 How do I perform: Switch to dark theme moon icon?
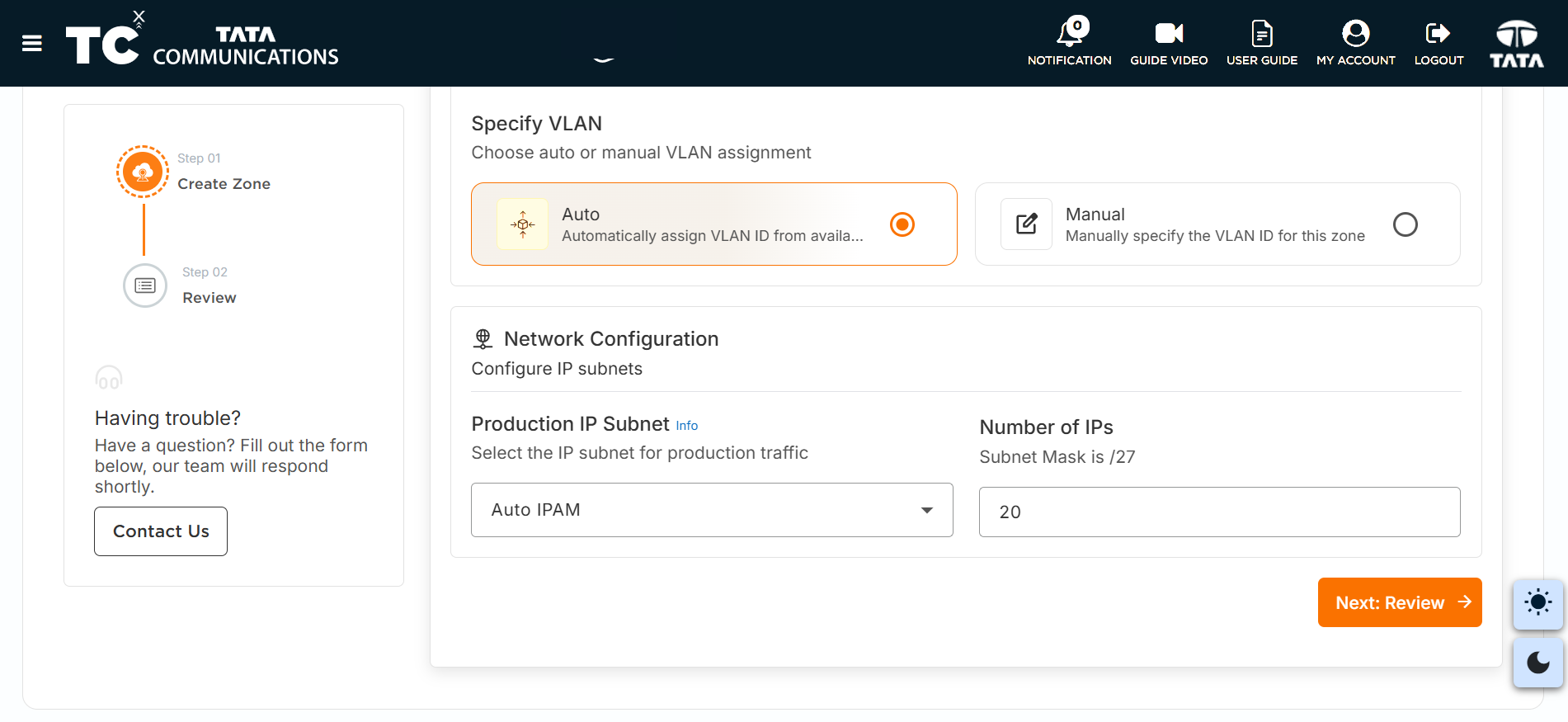[x=1538, y=663]
